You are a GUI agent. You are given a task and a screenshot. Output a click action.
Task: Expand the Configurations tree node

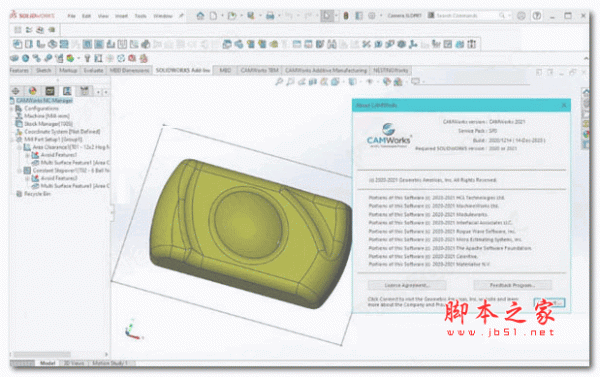point(11,109)
